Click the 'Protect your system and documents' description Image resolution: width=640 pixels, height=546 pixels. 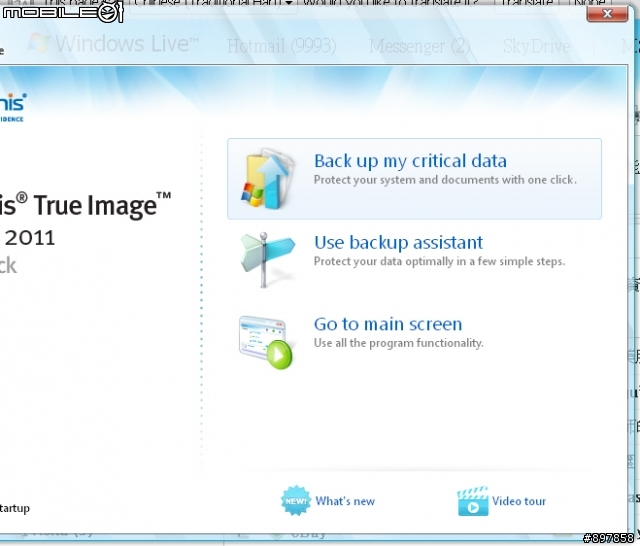pyautogui.click(x=445, y=180)
